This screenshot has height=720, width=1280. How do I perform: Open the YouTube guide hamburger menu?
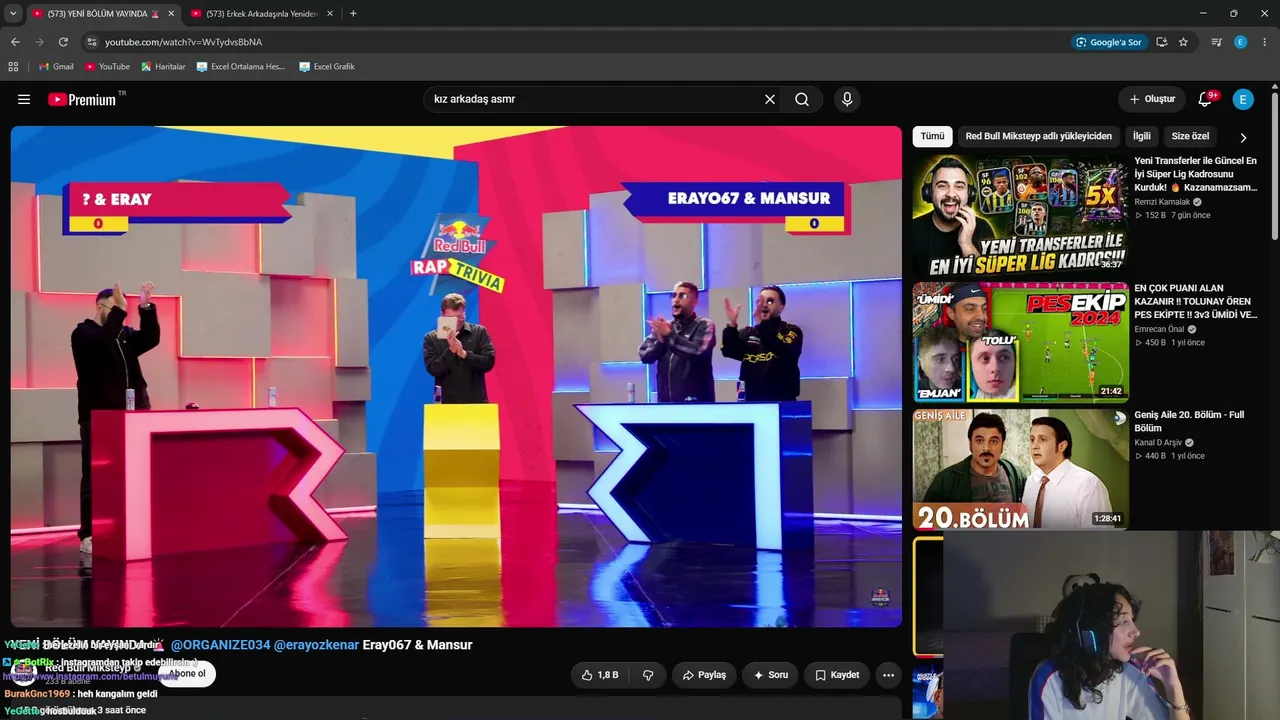pyautogui.click(x=24, y=99)
